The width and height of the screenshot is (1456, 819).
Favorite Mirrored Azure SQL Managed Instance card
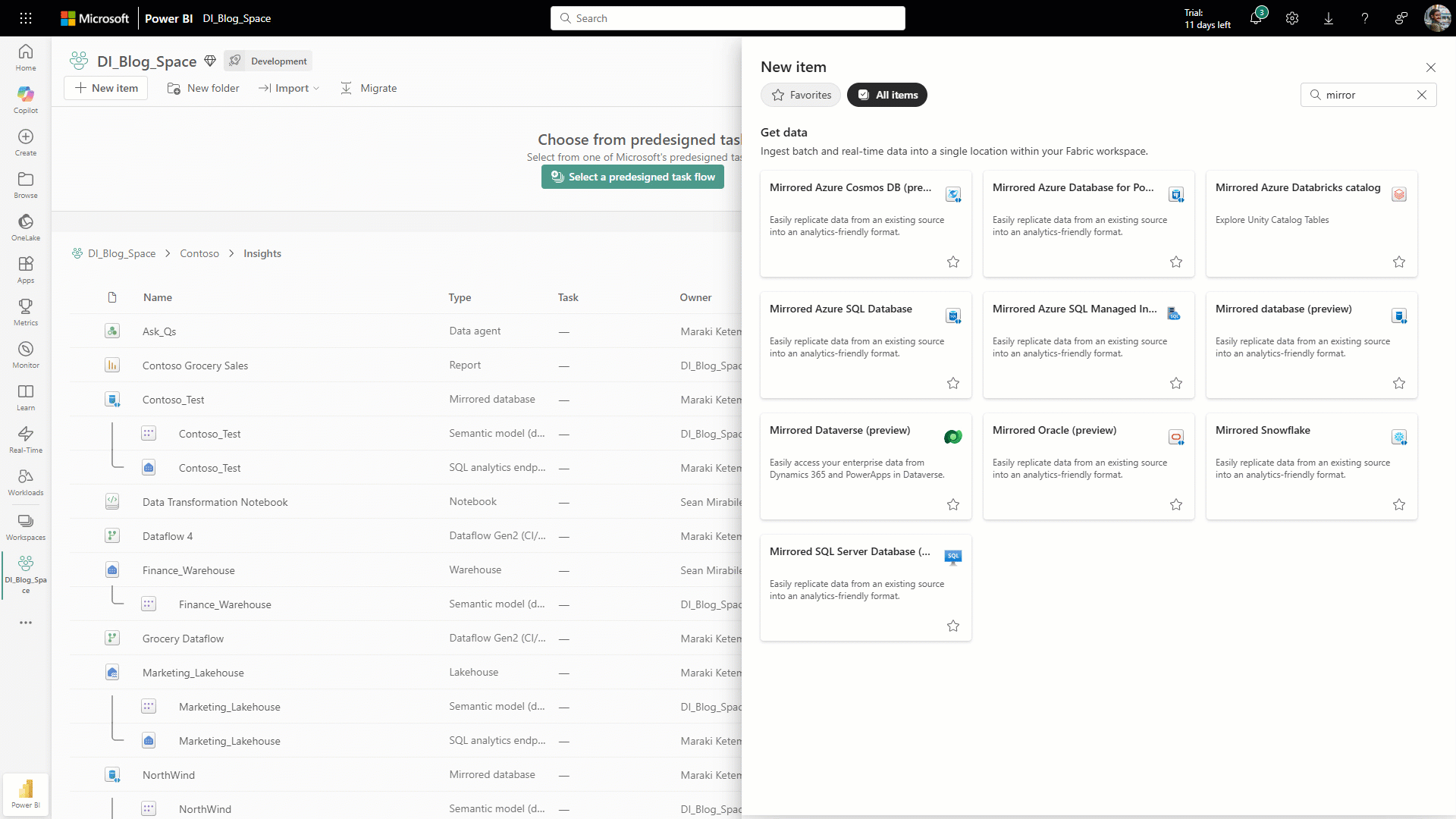coord(1176,383)
